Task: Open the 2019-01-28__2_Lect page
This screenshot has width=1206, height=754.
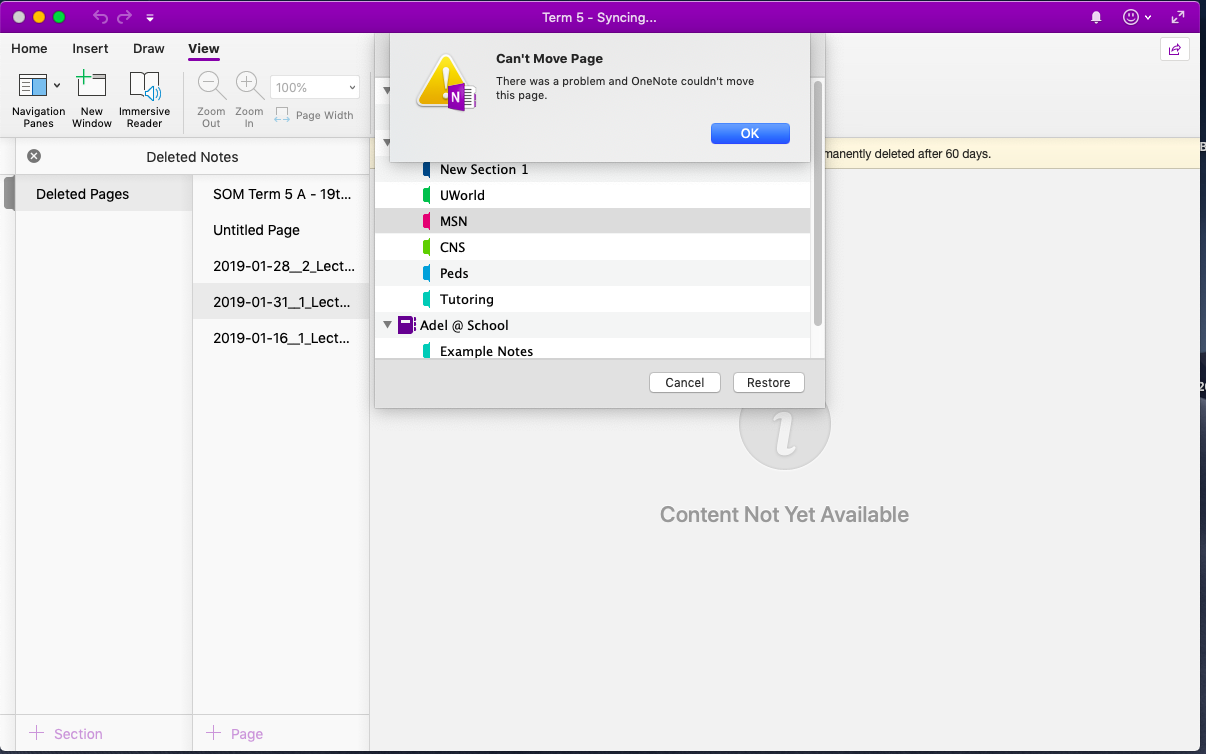Action: [x=281, y=266]
